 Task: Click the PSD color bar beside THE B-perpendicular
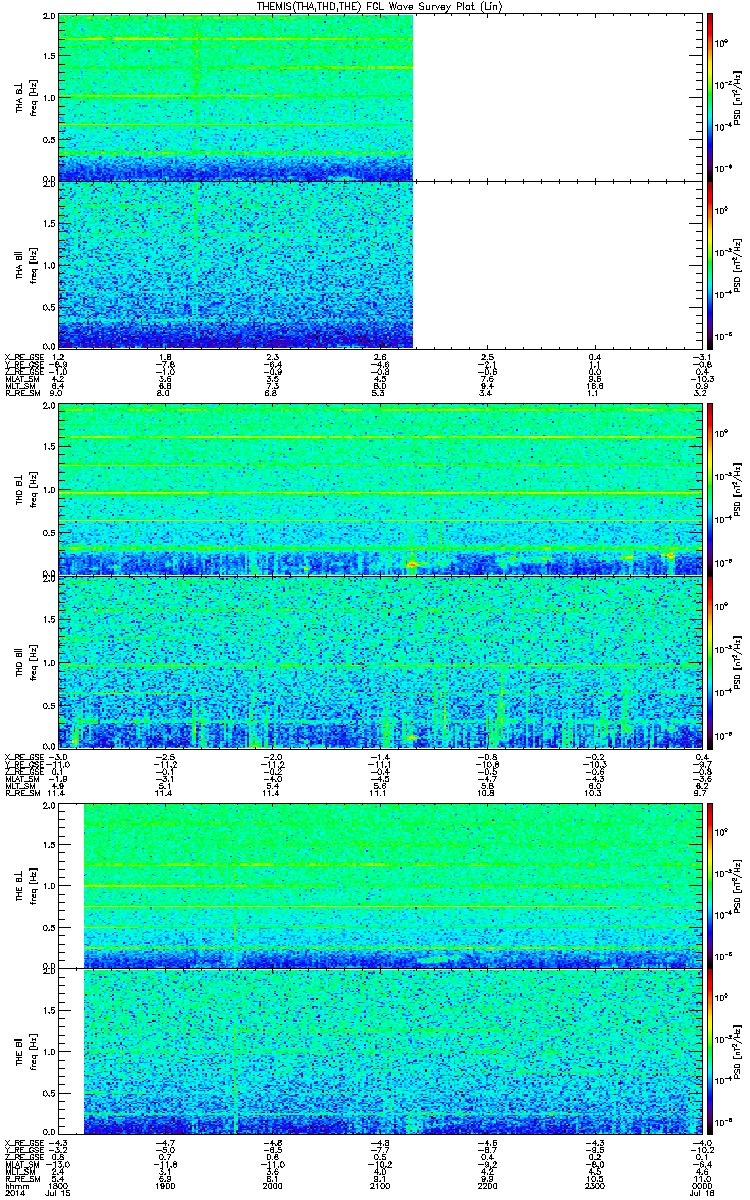tap(710, 885)
